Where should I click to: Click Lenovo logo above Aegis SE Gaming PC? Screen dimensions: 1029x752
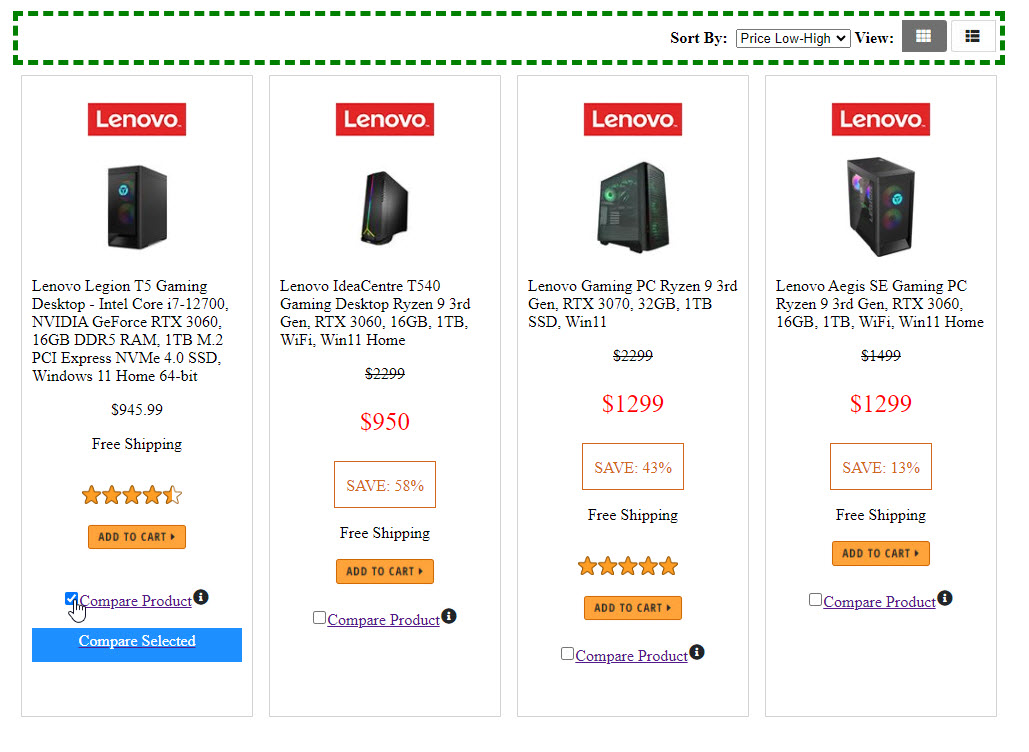click(x=881, y=119)
